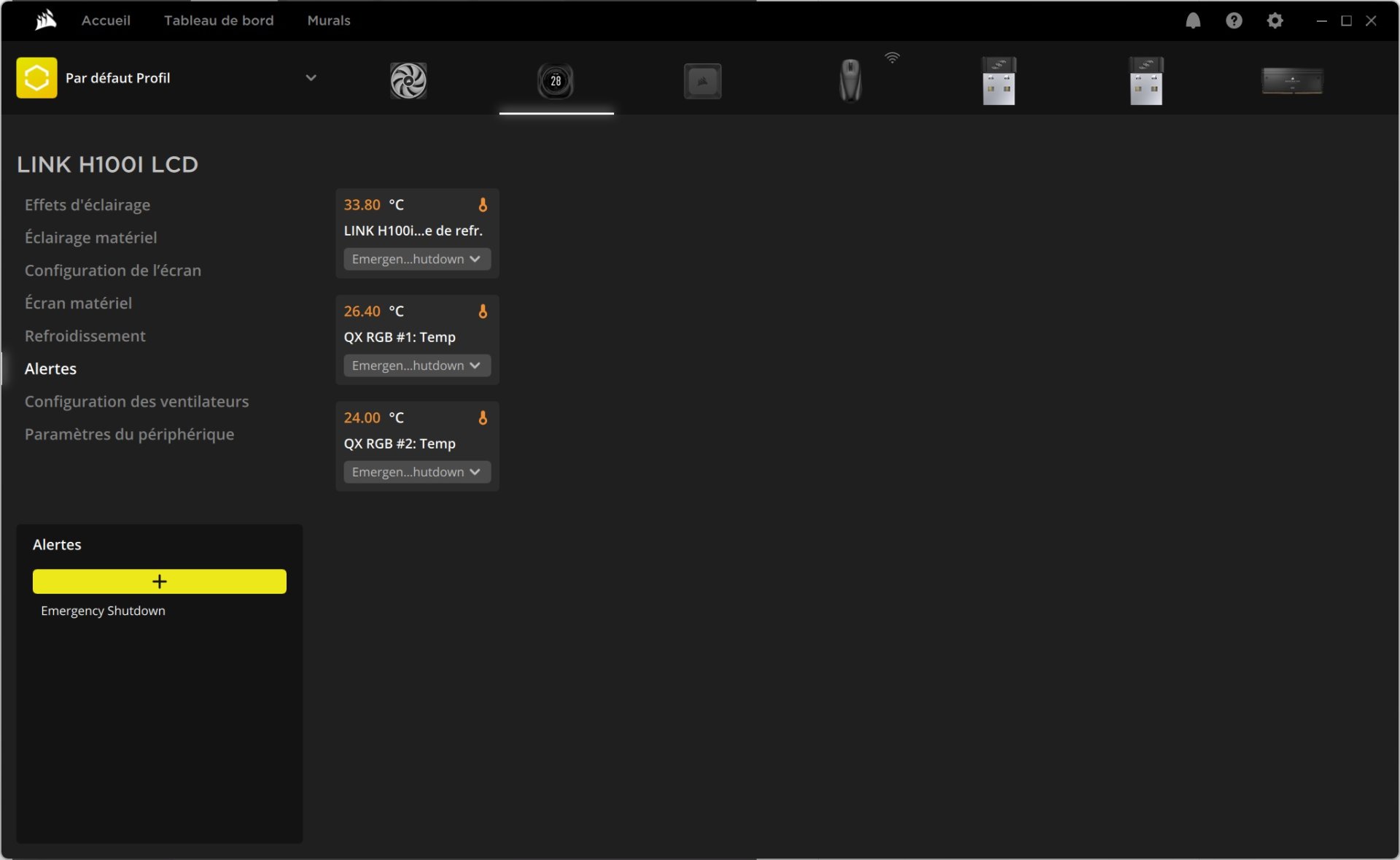Viewport: 1400px width, 860px height.
Task: Click the LINK H100I LCD heading
Action: coord(107,165)
